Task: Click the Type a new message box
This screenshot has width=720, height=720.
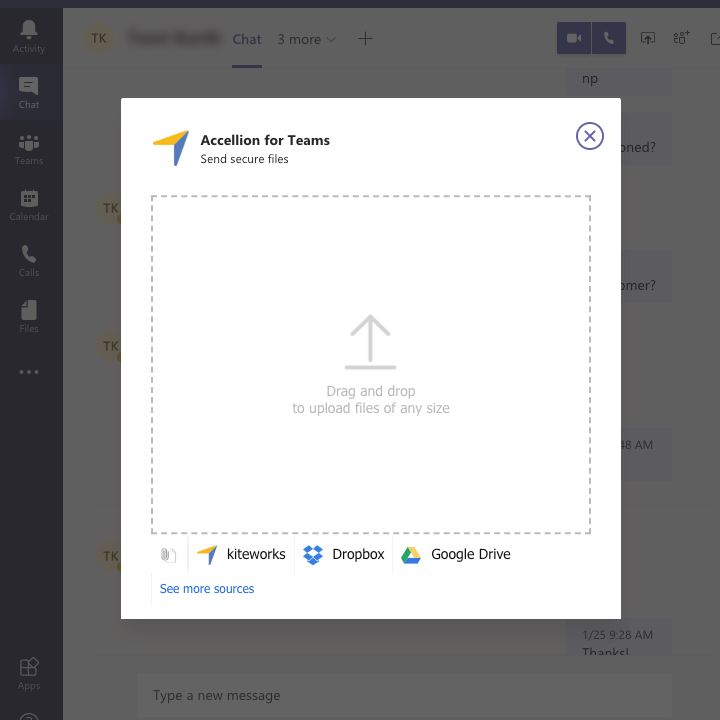Action: [x=404, y=696]
